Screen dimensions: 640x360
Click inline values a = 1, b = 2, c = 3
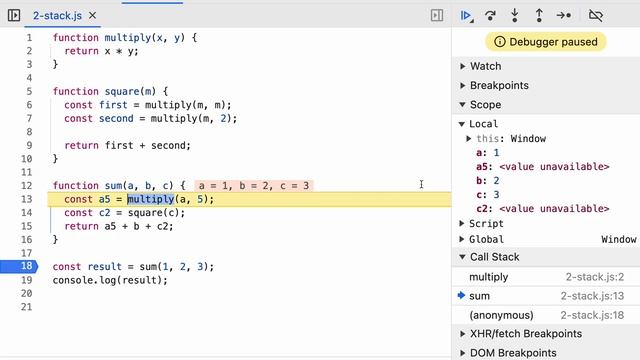coord(254,186)
